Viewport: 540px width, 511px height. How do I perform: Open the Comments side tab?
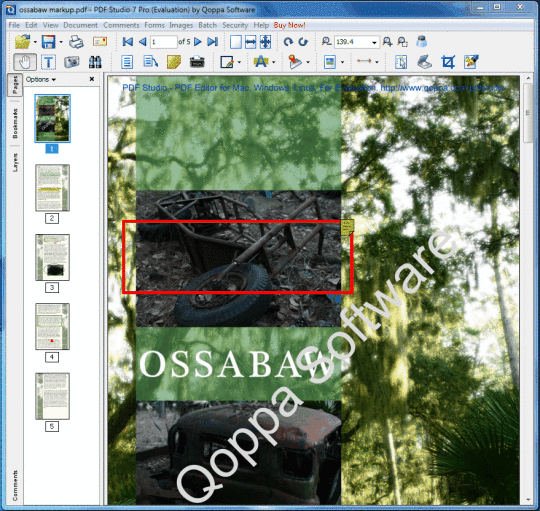15,486
